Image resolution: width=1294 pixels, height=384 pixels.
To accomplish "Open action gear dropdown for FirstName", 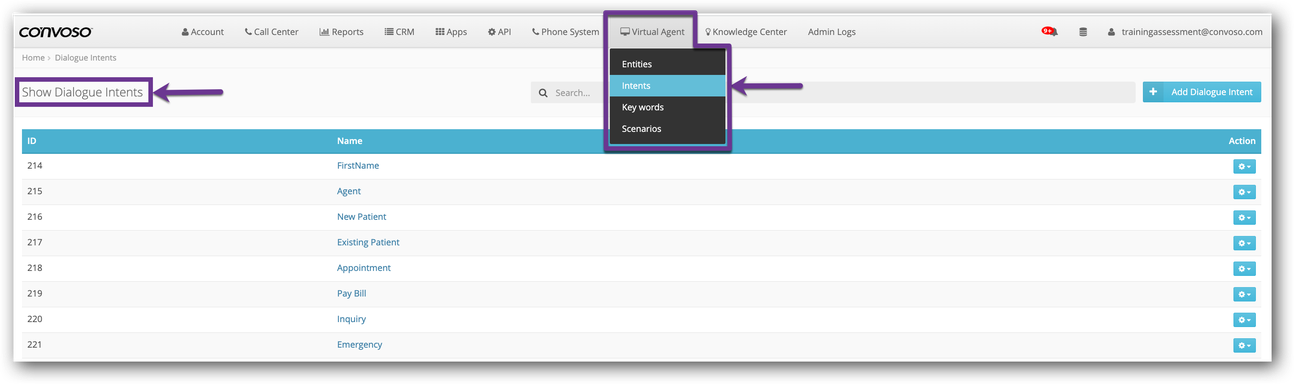I will (1244, 166).
